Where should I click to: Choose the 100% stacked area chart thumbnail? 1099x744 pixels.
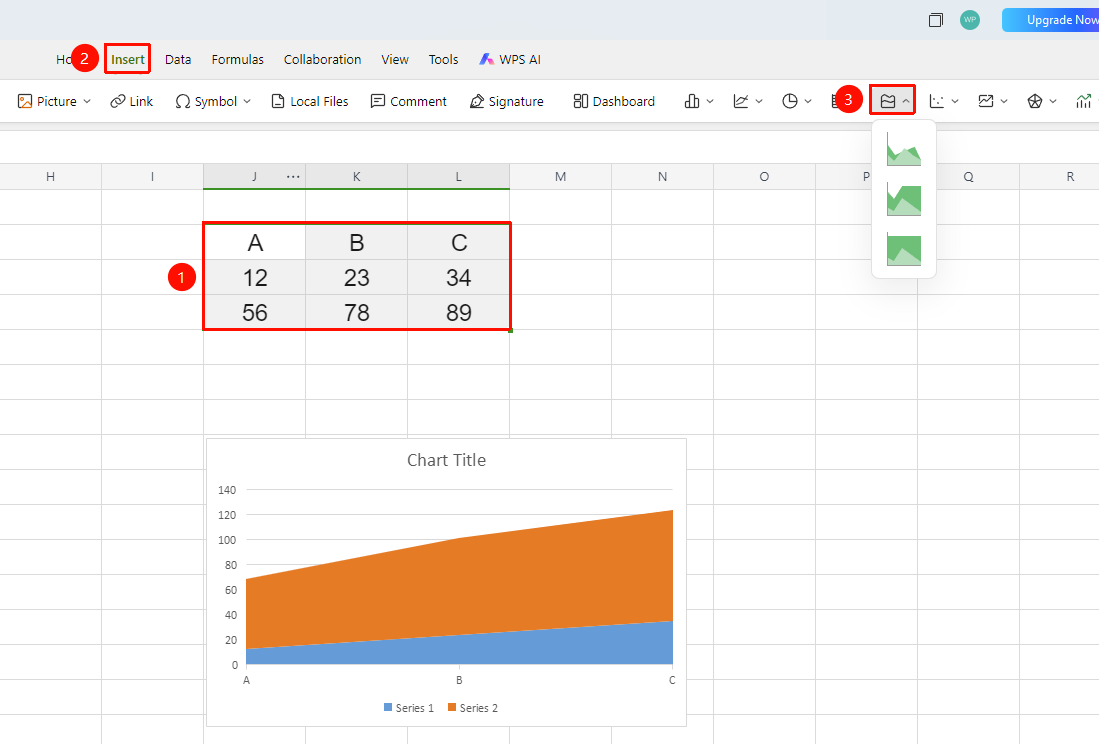903,250
